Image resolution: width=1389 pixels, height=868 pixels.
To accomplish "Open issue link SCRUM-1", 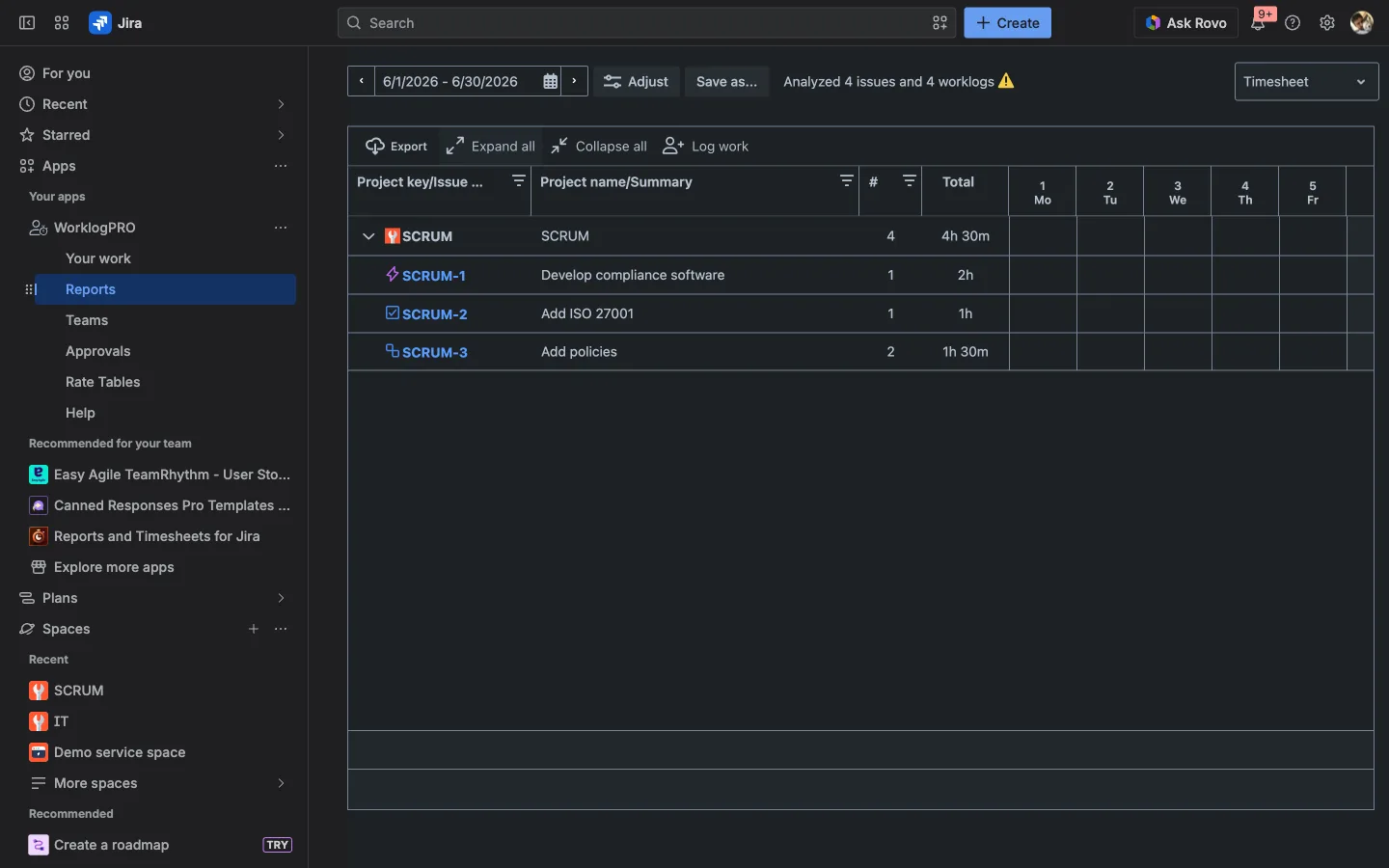I will 434,276.
